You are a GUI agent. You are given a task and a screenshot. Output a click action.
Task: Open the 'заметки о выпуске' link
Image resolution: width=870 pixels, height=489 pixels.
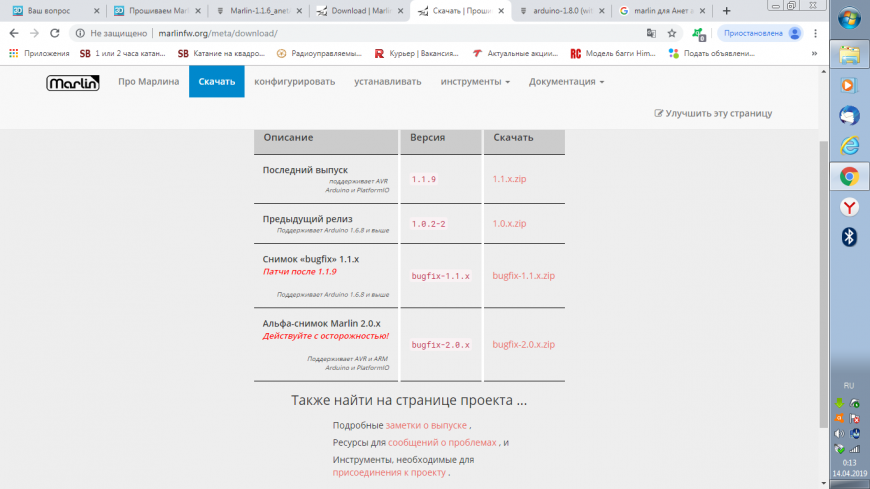(426, 425)
